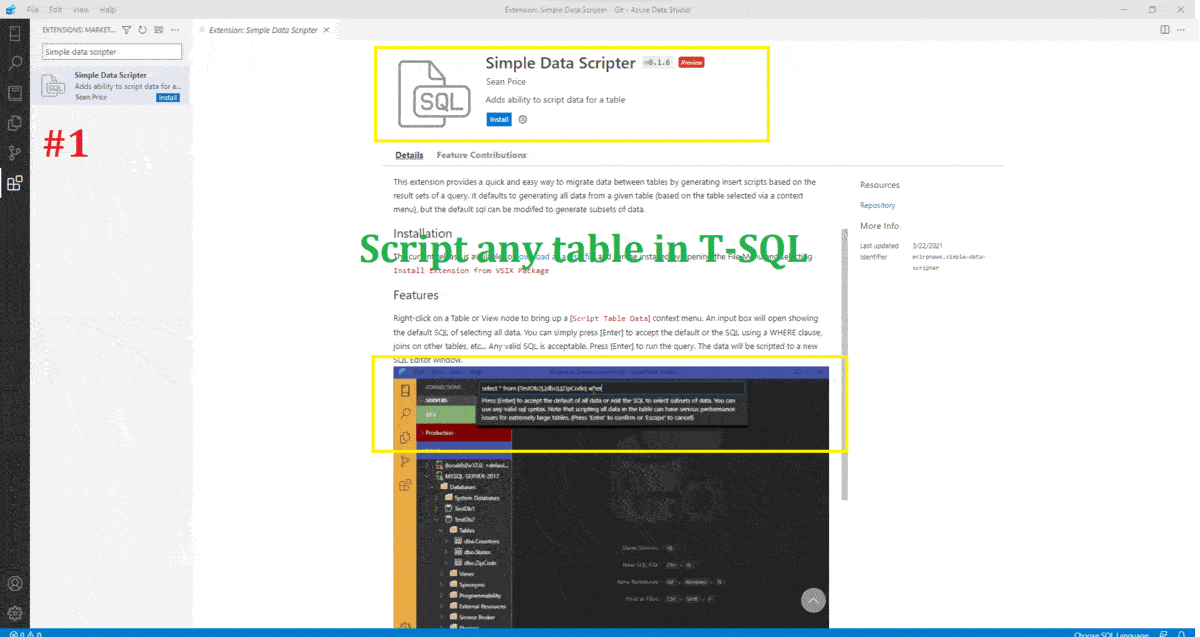The image size is (1200, 637).
Task: Open editor more actions ellipsis
Action: pos(1183,30)
